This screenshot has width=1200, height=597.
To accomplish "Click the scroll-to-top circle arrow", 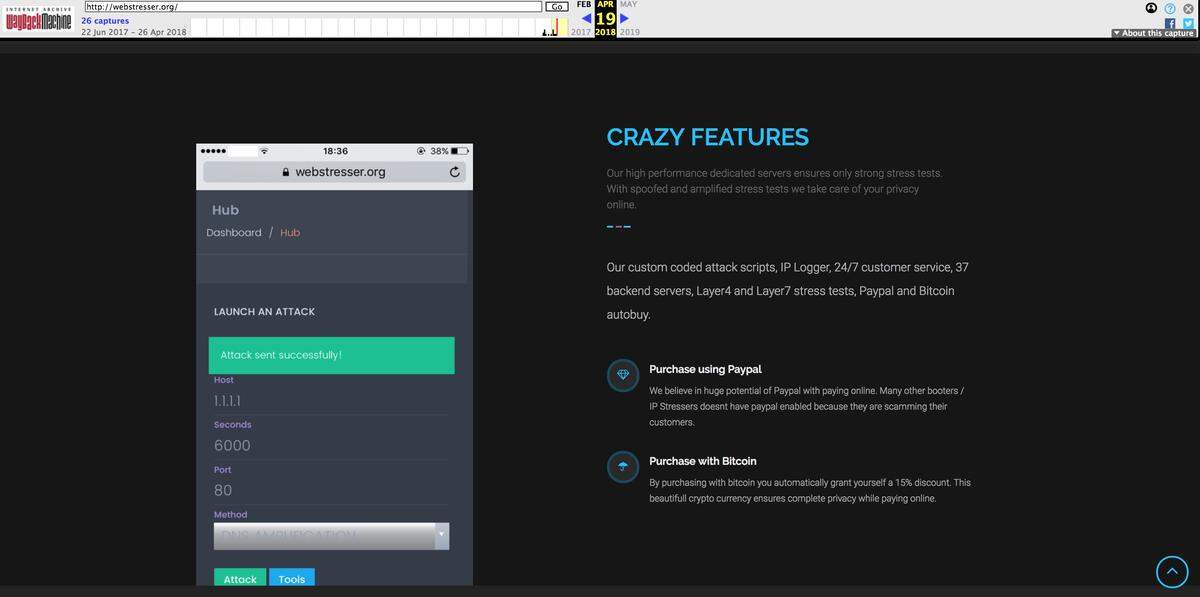I will point(1172,571).
